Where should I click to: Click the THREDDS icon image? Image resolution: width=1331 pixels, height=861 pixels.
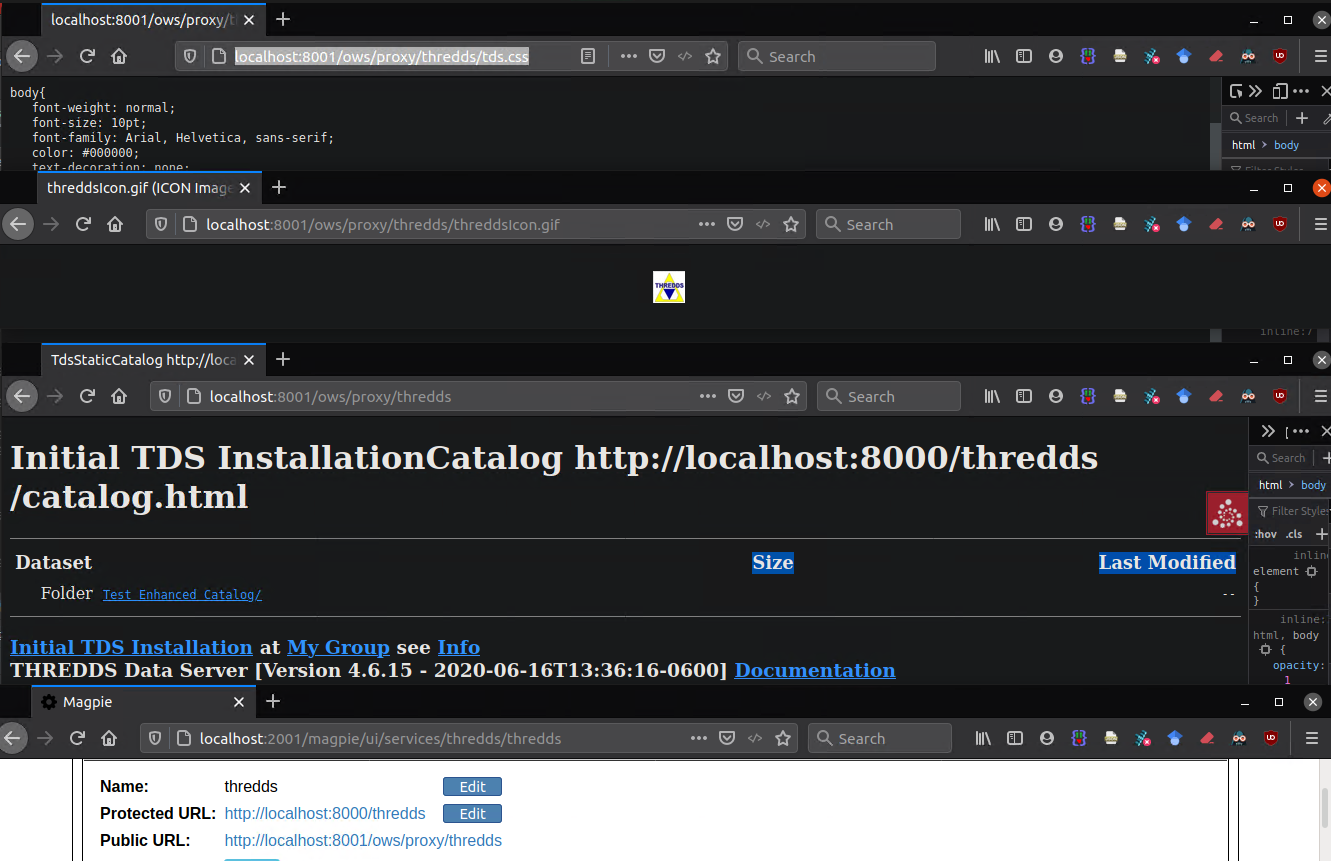pos(669,287)
